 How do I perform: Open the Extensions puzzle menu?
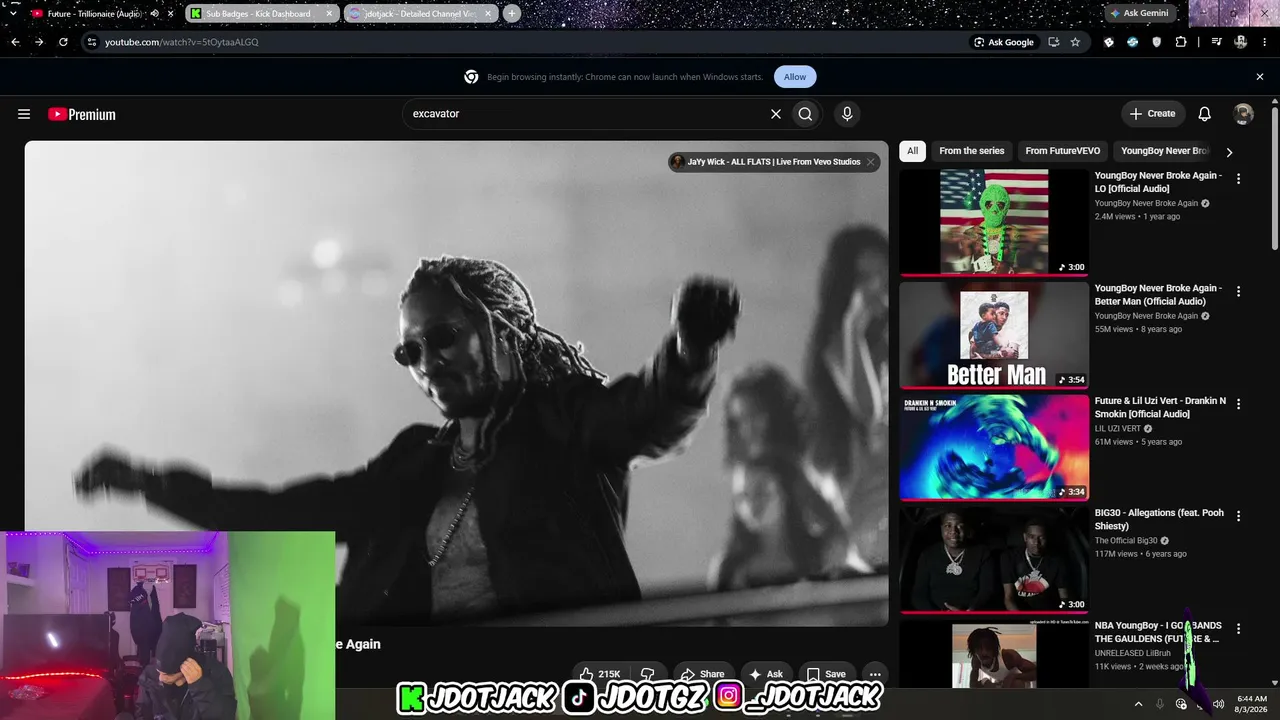(1181, 42)
